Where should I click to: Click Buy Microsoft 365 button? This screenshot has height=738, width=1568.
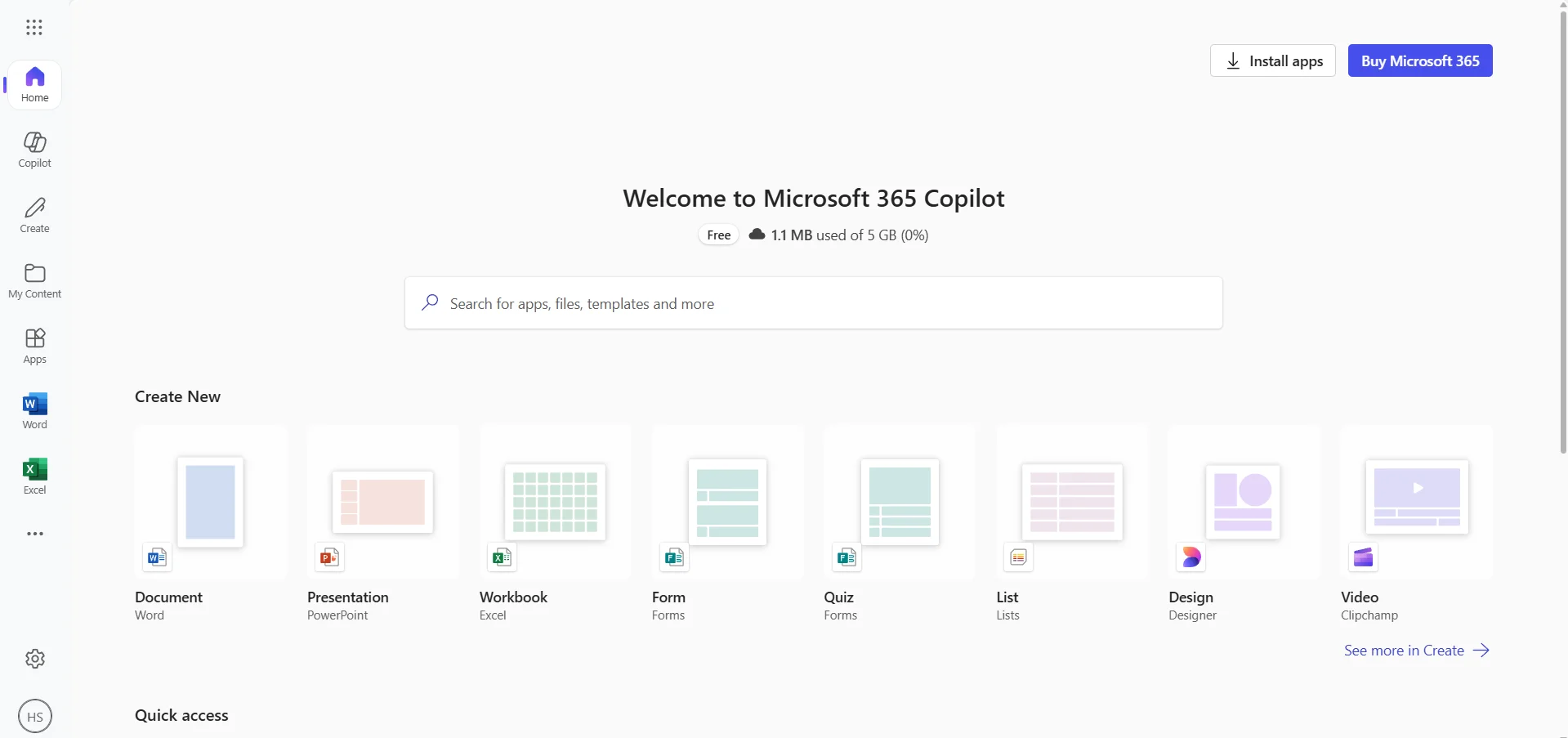(1420, 60)
